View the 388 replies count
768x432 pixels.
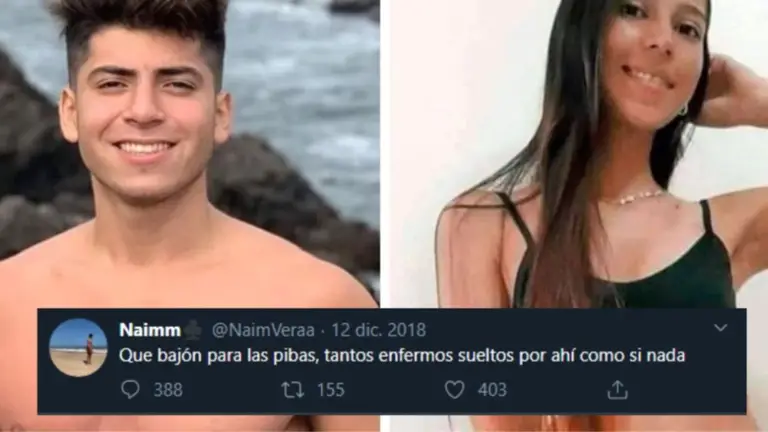(168, 390)
